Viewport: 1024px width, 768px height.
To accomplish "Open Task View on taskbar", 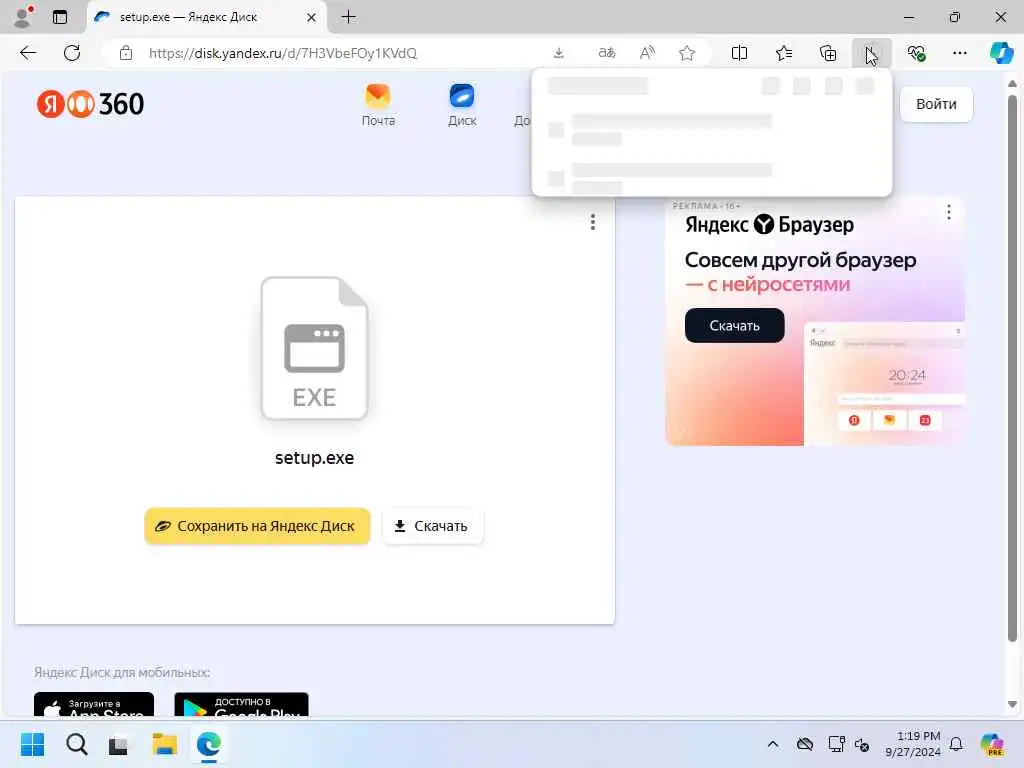I will tap(119, 744).
